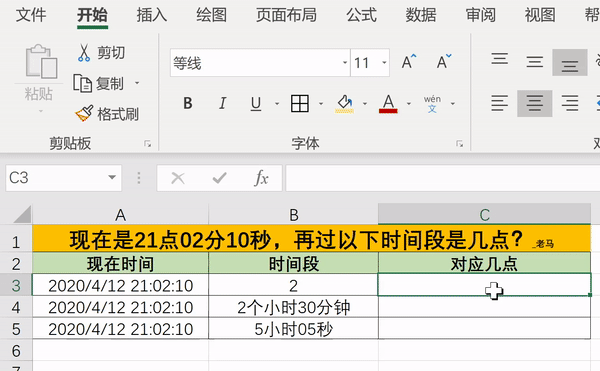The image size is (600, 371).
Task: Click the Paste clipboard icon
Action: (41, 61)
